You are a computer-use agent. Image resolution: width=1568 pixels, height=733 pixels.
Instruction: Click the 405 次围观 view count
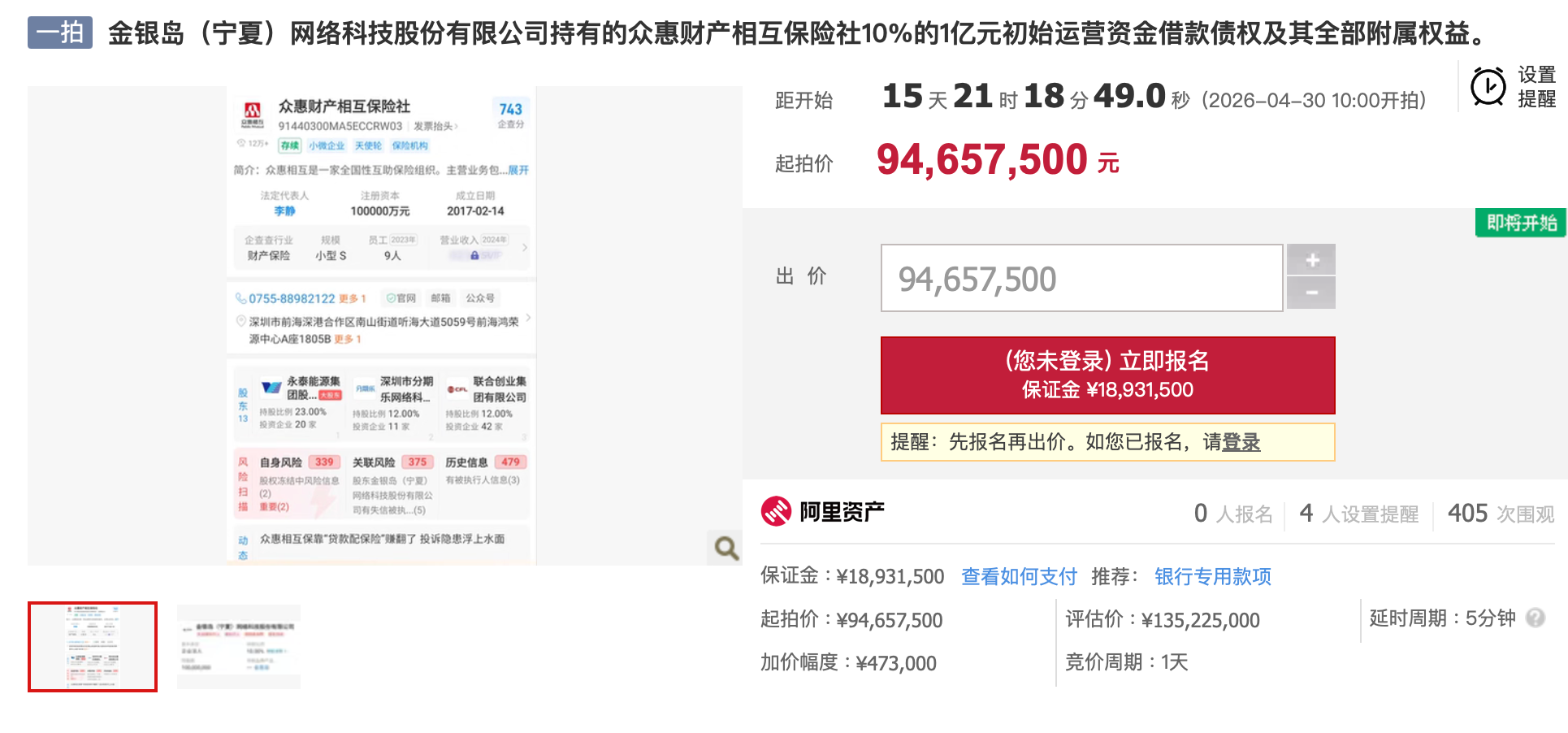(x=1501, y=514)
